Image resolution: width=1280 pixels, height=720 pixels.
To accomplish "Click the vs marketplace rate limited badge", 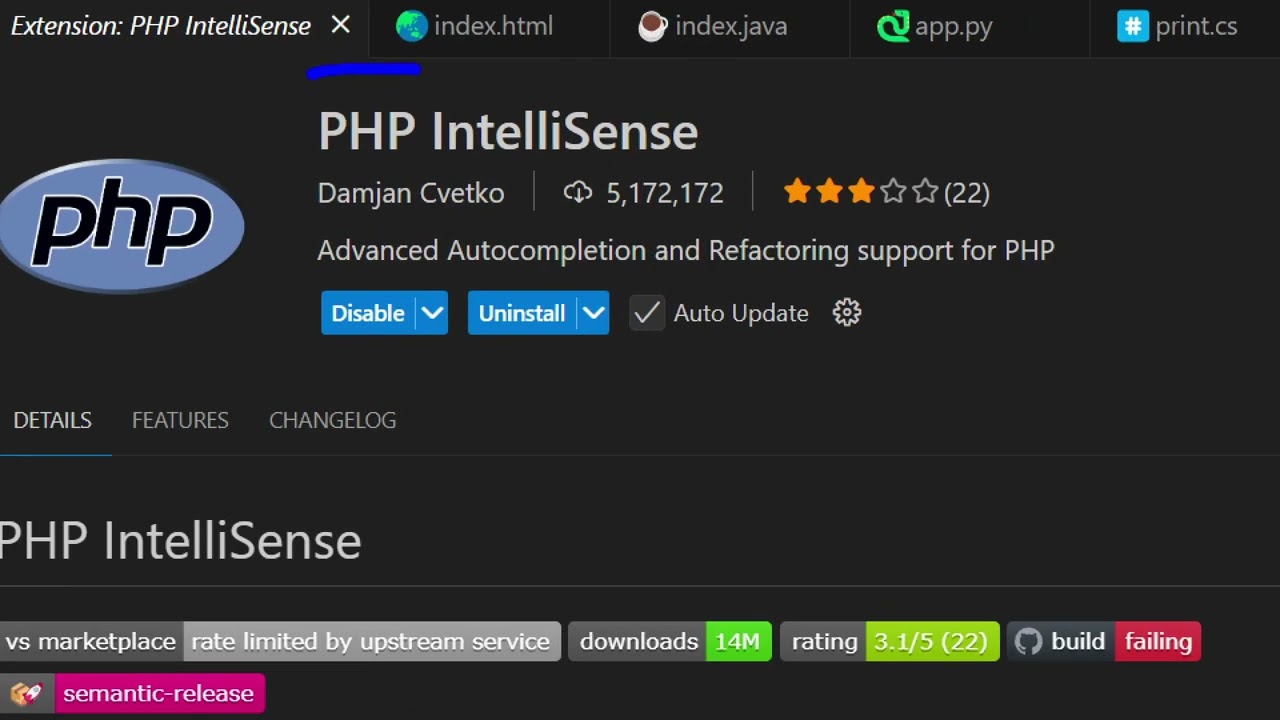I will (278, 641).
